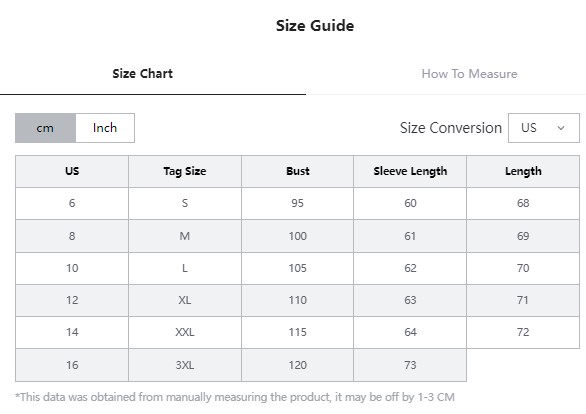Click the Length column header
586x414 pixels.
[523, 171]
